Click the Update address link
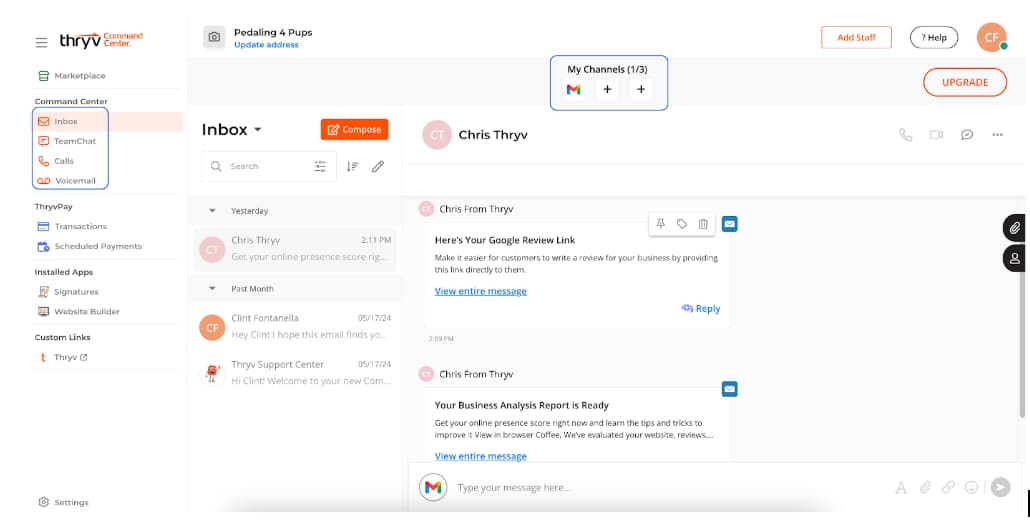Image resolution: width=1030 pixels, height=522 pixels. 266,45
